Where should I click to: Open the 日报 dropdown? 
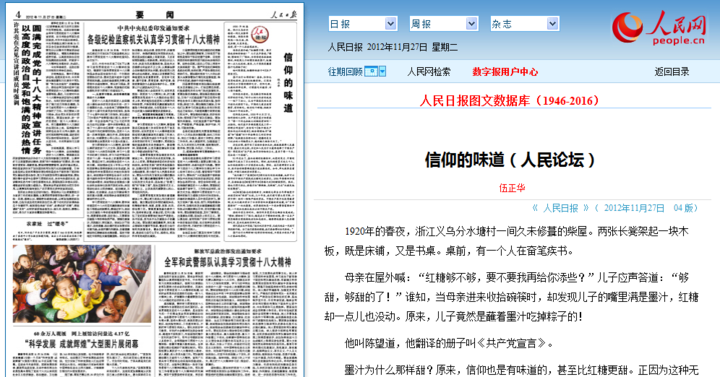point(362,23)
